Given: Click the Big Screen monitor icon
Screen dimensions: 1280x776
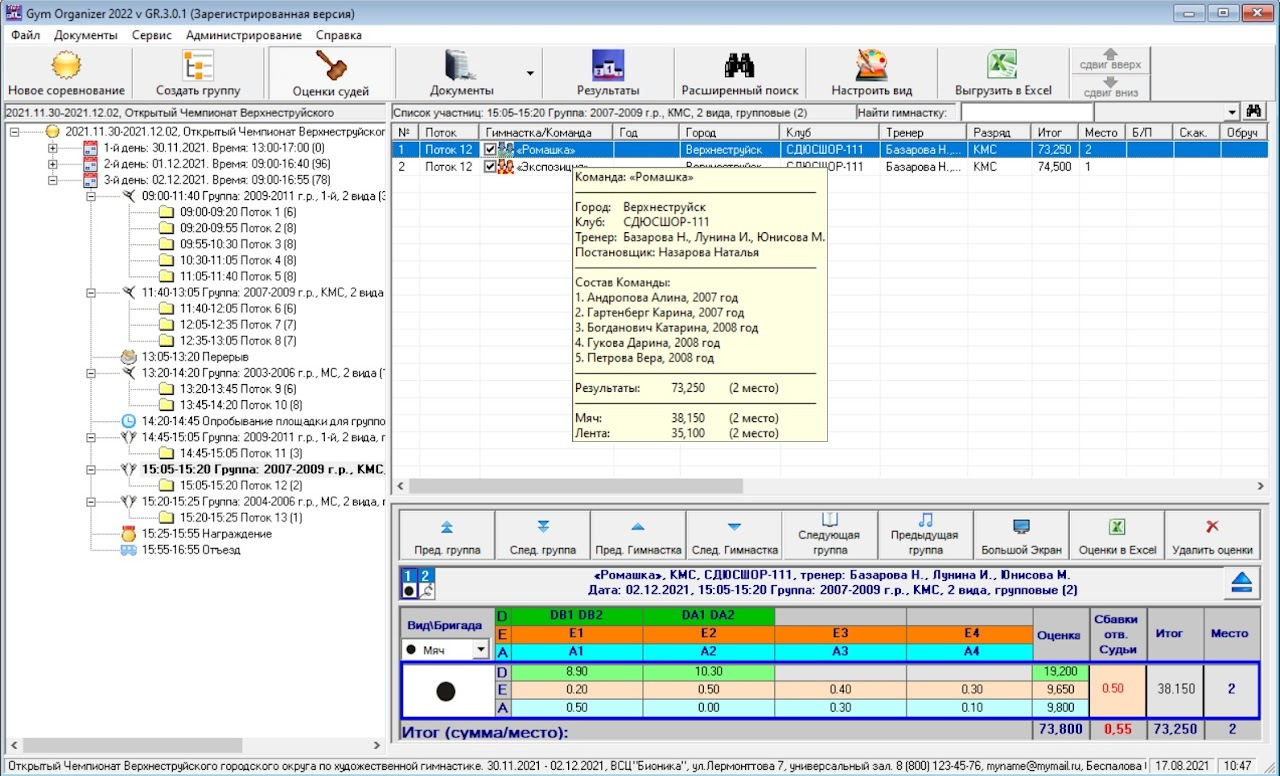Looking at the screenshot, I should 1020,527.
